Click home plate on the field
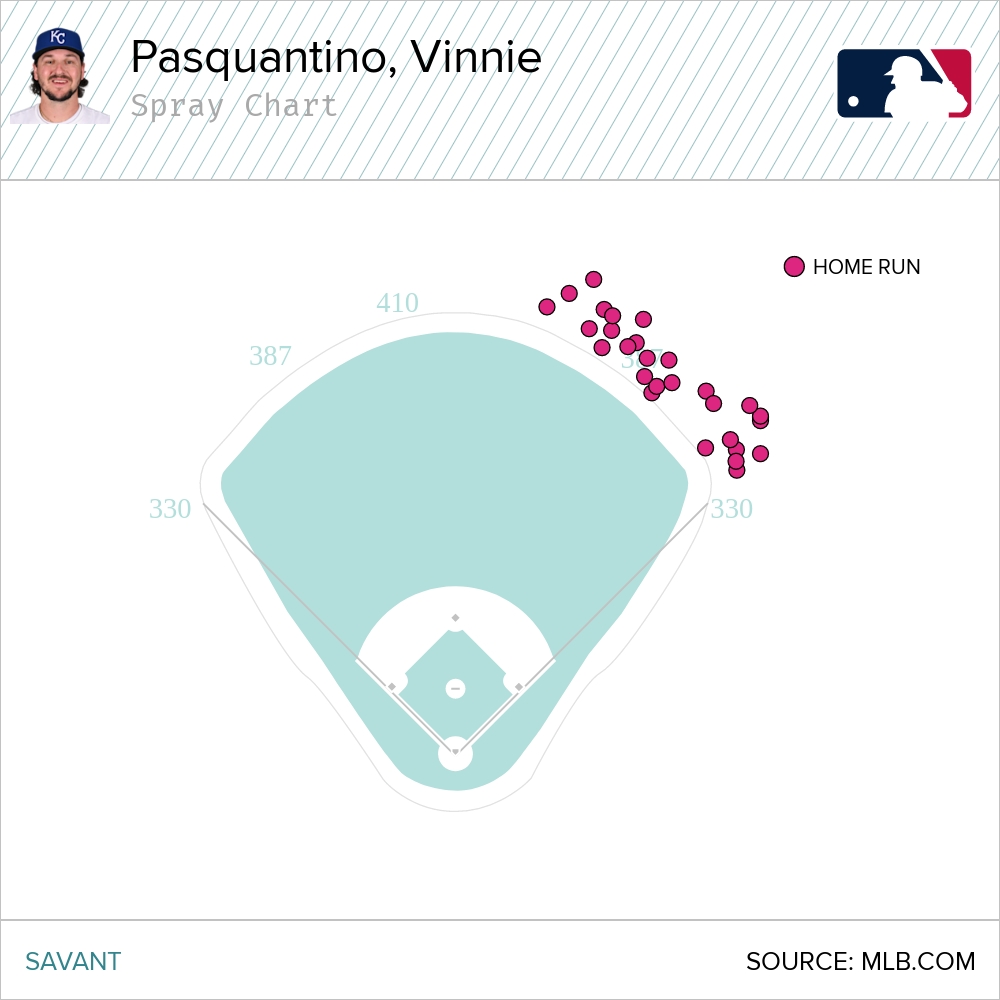This screenshot has width=1000, height=1000. tap(455, 751)
